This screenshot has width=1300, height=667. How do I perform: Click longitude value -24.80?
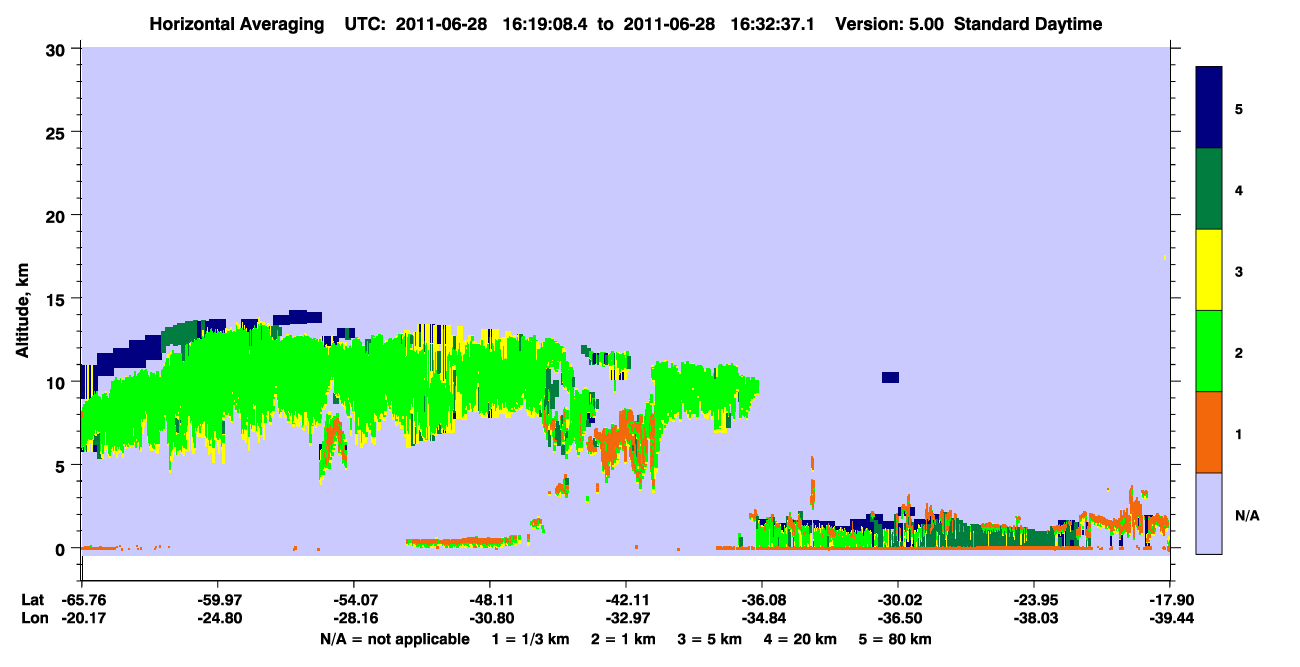point(218,619)
